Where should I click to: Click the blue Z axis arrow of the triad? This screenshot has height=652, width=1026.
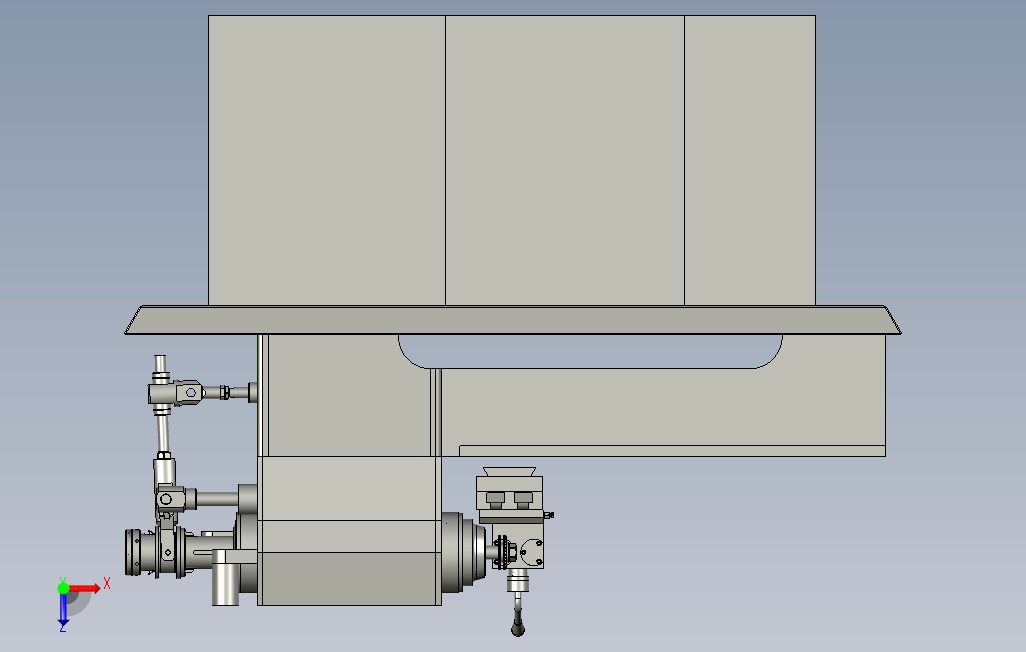tap(63, 609)
